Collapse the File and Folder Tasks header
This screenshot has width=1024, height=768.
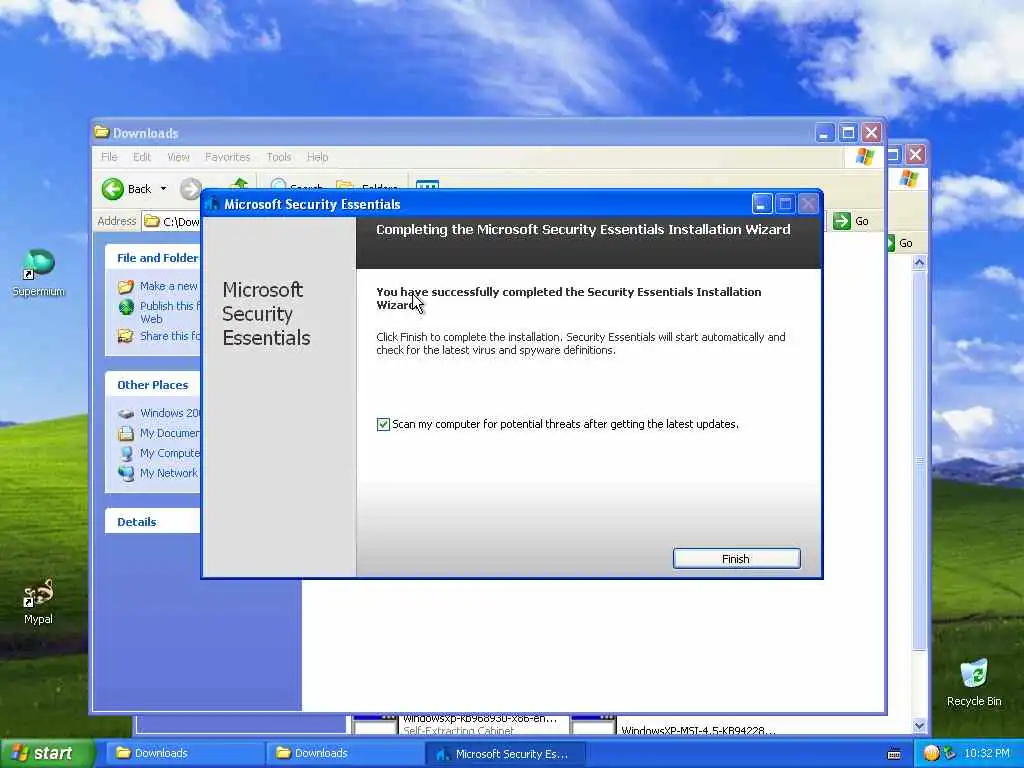tap(153, 257)
